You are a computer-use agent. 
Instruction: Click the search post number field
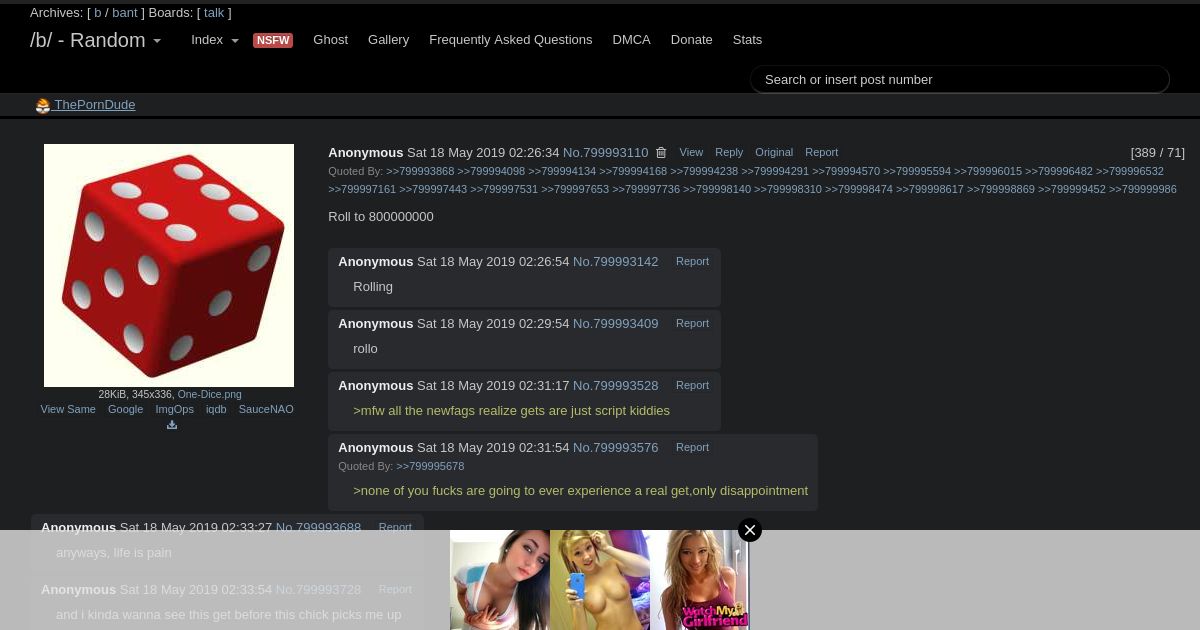pyautogui.click(x=960, y=79)
